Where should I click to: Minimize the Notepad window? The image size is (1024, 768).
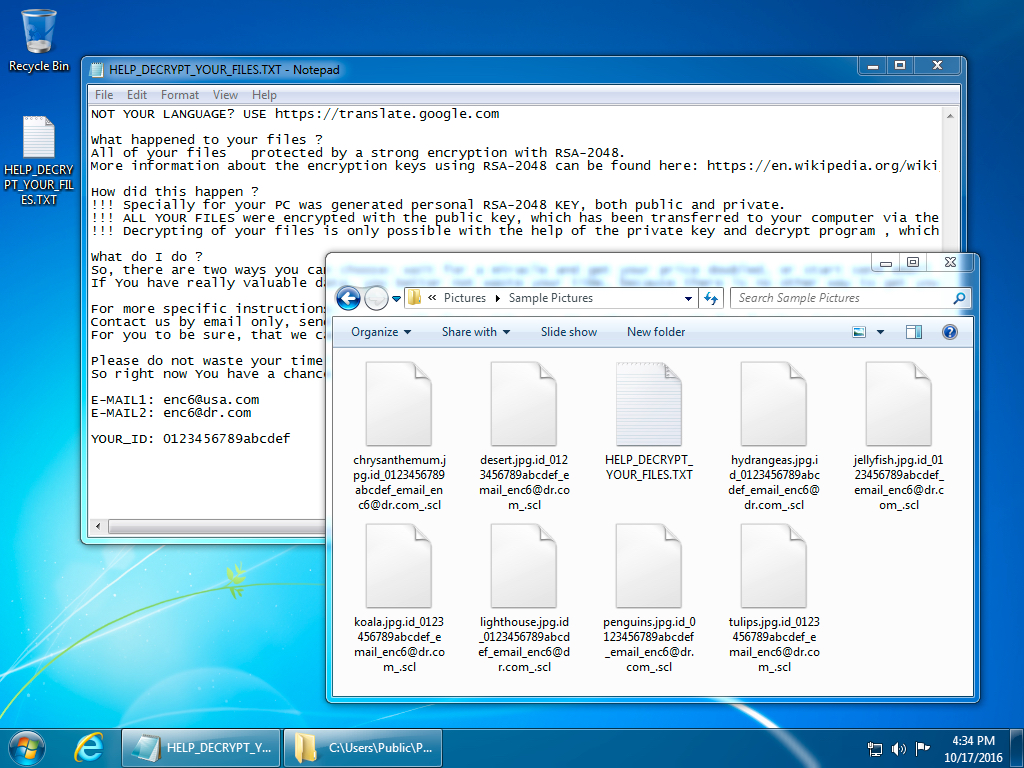(872, 65)
